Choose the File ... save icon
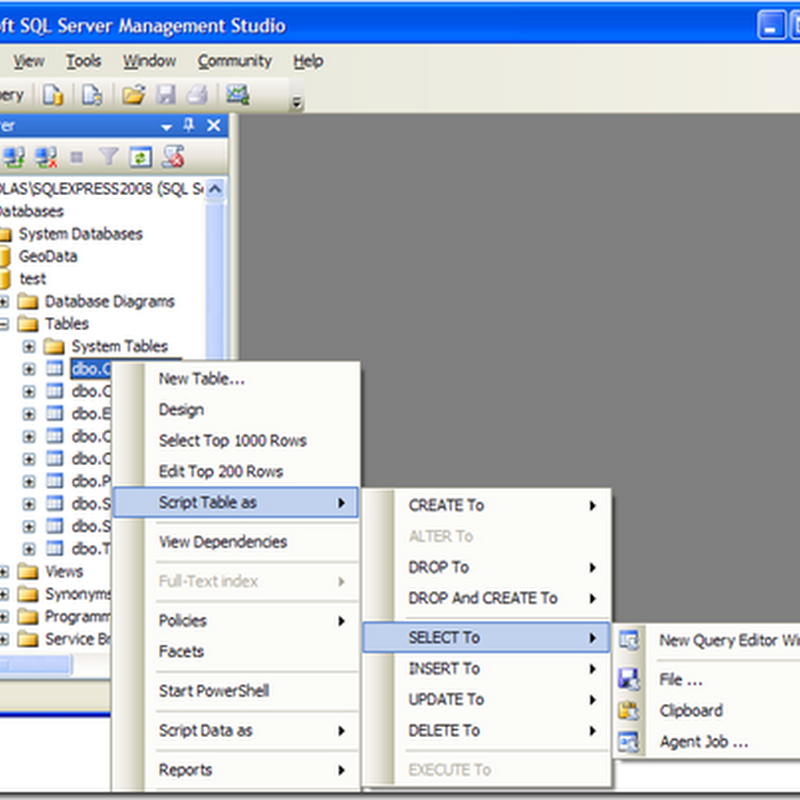800x800 pixels. point(629,679)
